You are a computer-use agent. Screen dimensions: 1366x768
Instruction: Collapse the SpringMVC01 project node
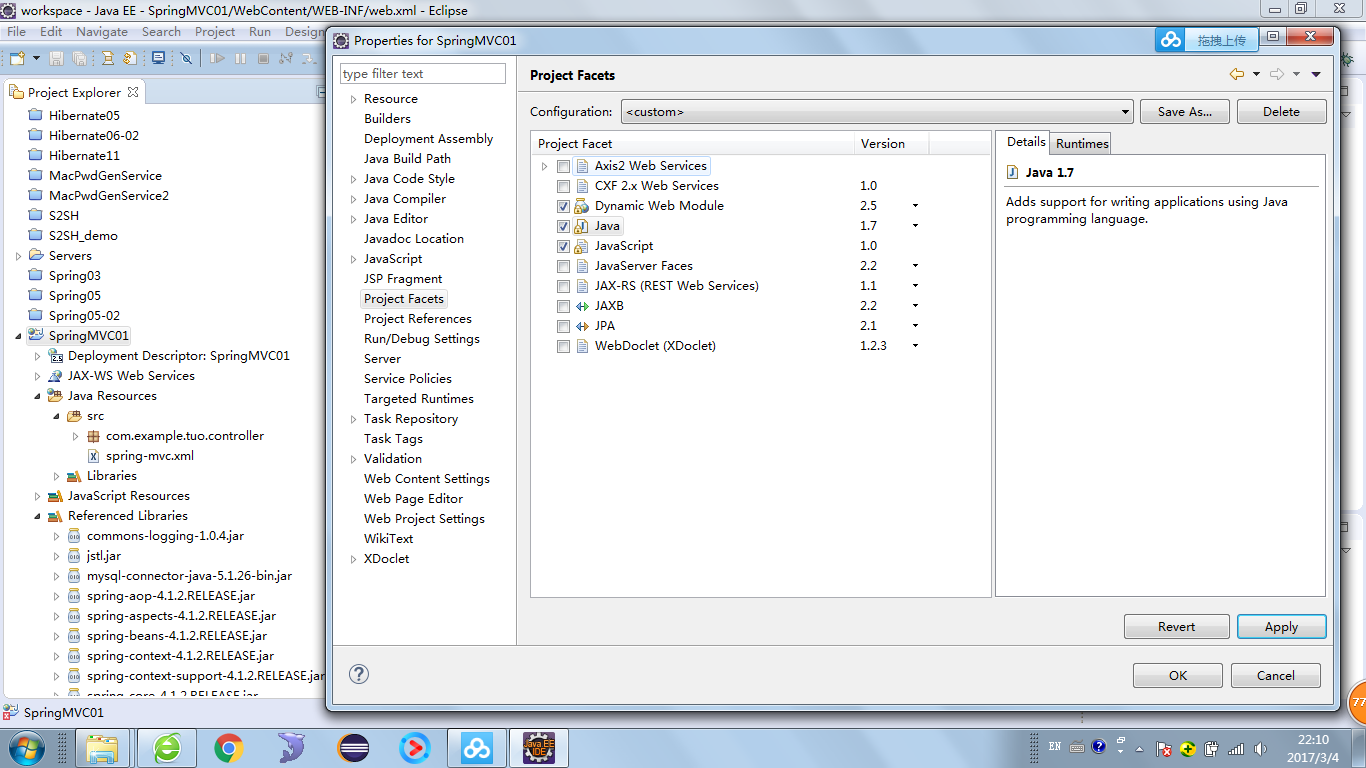(x=18, y=336)
